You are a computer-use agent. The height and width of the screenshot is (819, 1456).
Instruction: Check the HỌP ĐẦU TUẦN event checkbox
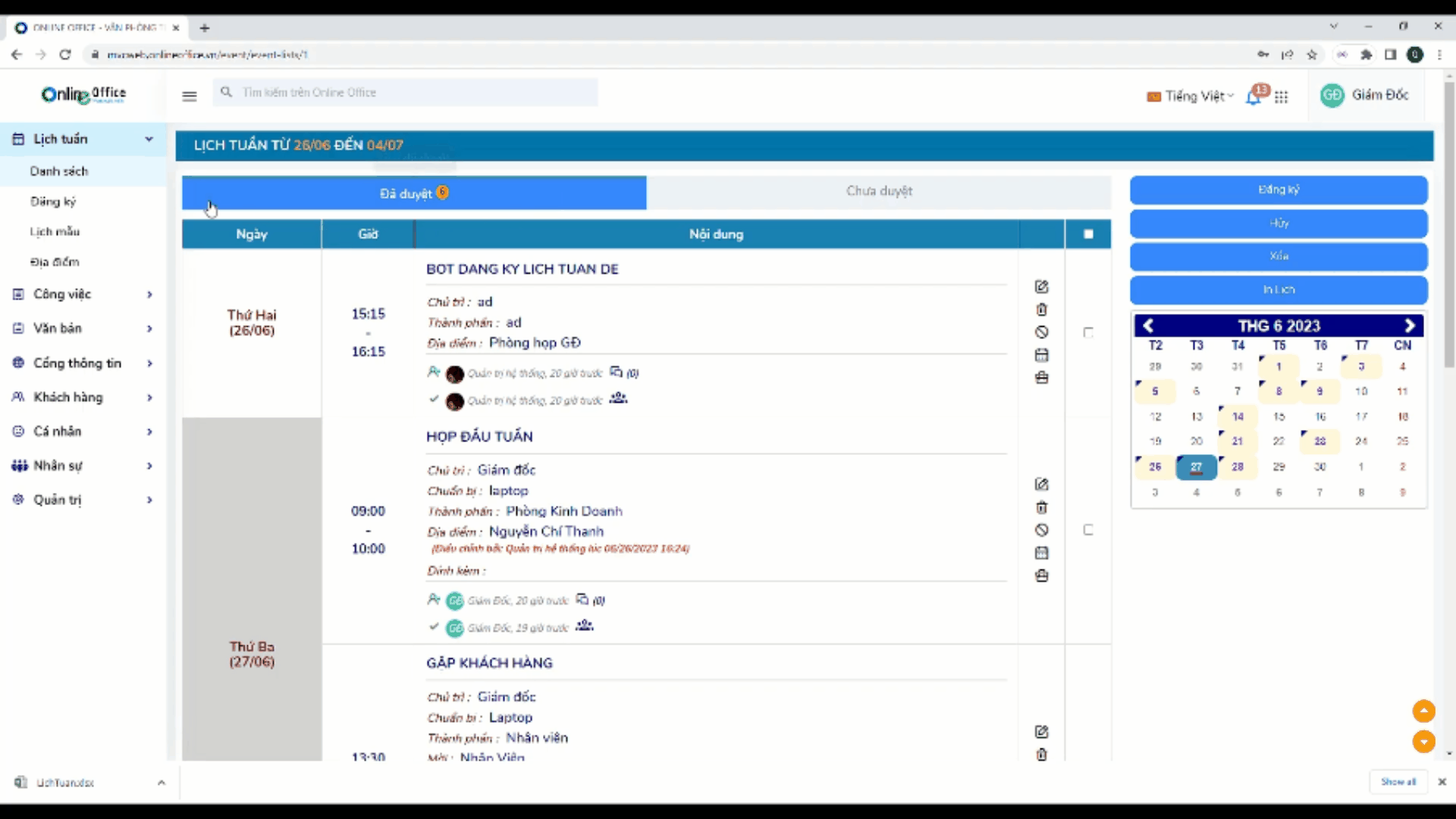point(1088,530)
